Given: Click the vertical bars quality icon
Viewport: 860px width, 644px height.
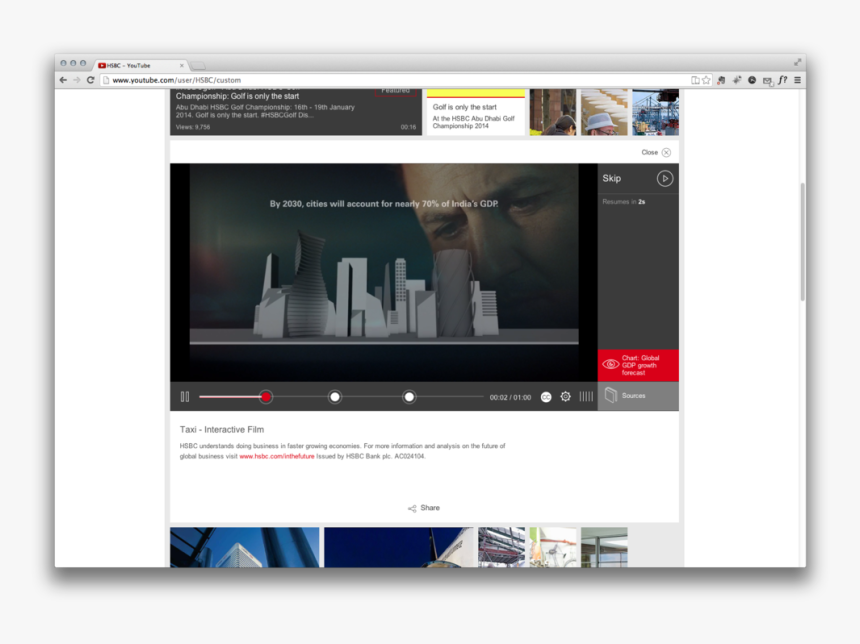Looking at the screenshot, I should 586,397.
